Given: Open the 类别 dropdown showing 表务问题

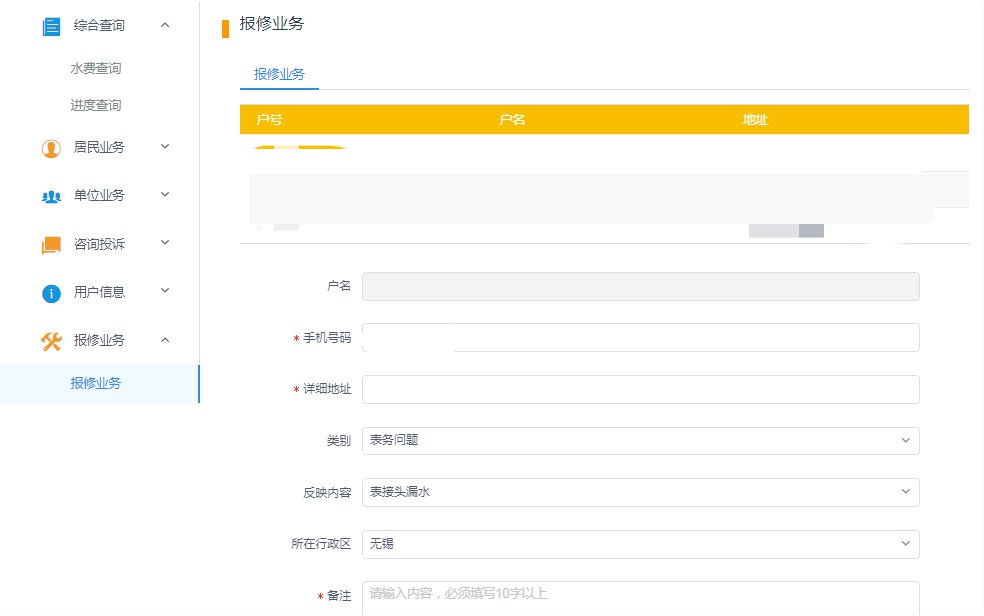Looking at the screenshot, I should [x=641, y=441].
